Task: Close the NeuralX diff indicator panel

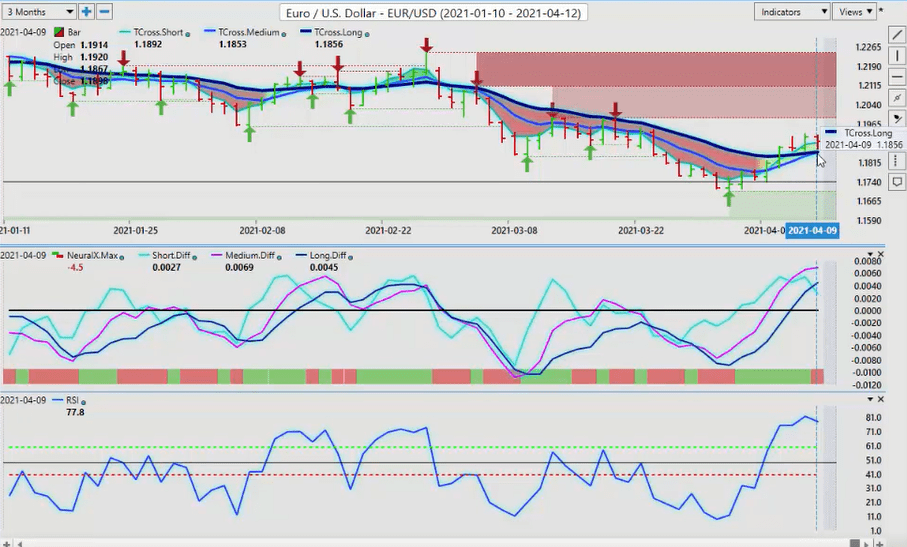Action: [881, 254]
